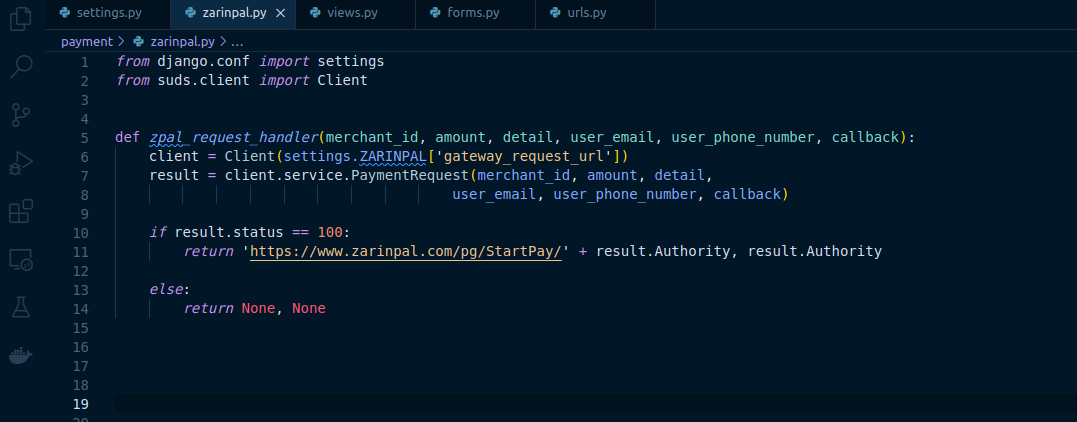The width and height of the screenshot is (1077, 422).
Task: Close the zarinpal.py tab
Action: click(280, 13)
